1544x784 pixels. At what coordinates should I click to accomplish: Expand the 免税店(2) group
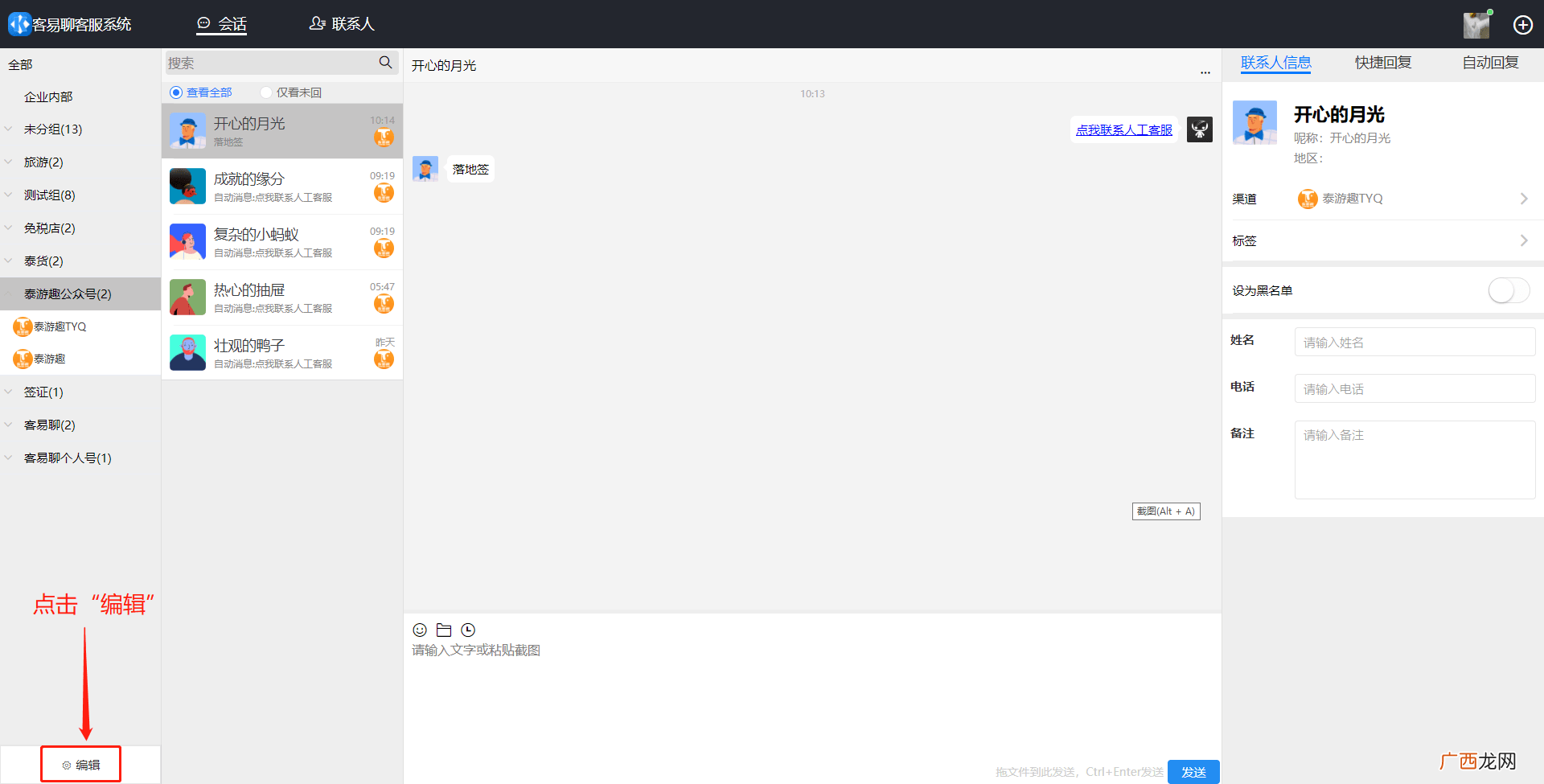click(80, 228)
